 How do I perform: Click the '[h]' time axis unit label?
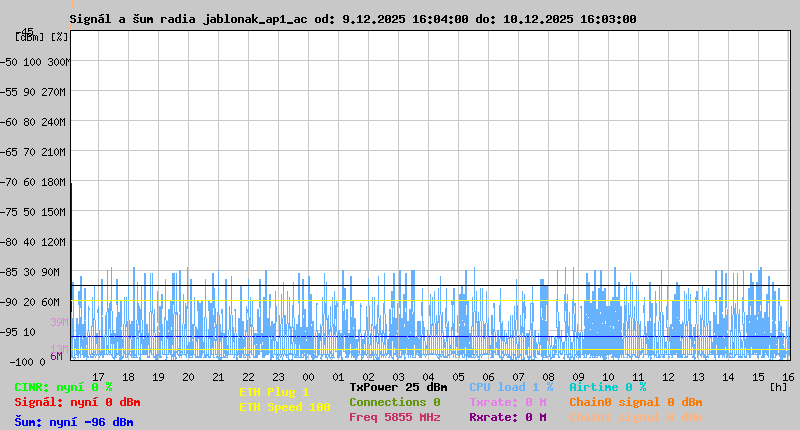(x=778, y=387)
